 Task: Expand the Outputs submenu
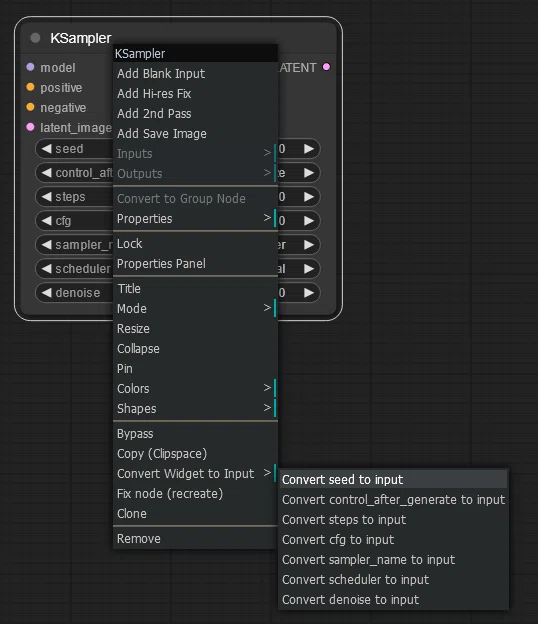(x=195, y=174)
